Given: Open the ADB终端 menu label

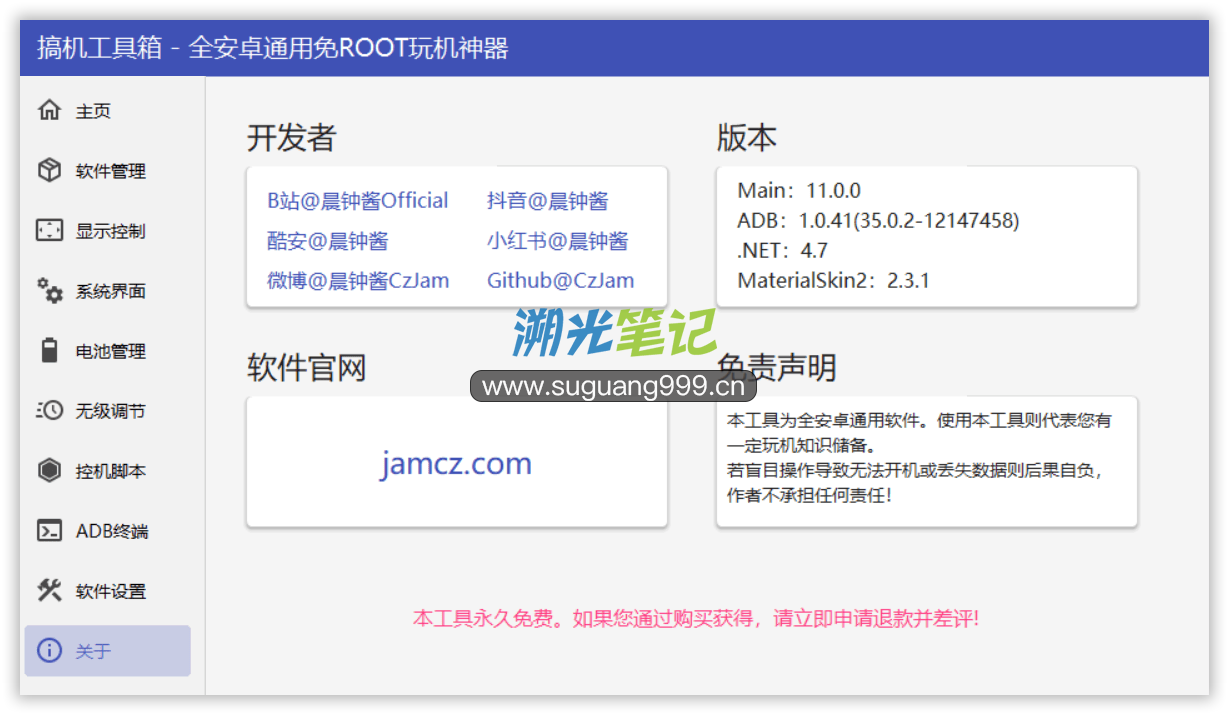Looking at the screenshot, I should click(x=112, y=532).
